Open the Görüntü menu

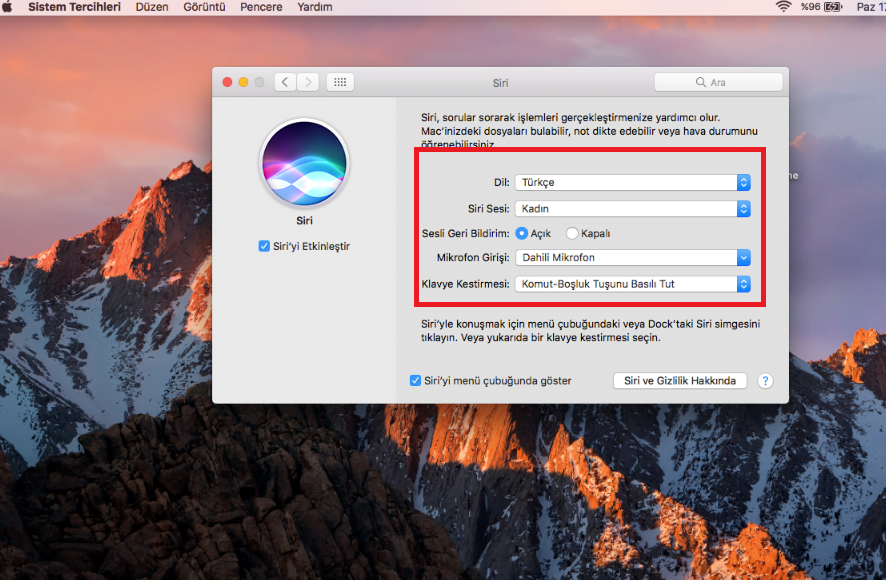click(204, 7)
